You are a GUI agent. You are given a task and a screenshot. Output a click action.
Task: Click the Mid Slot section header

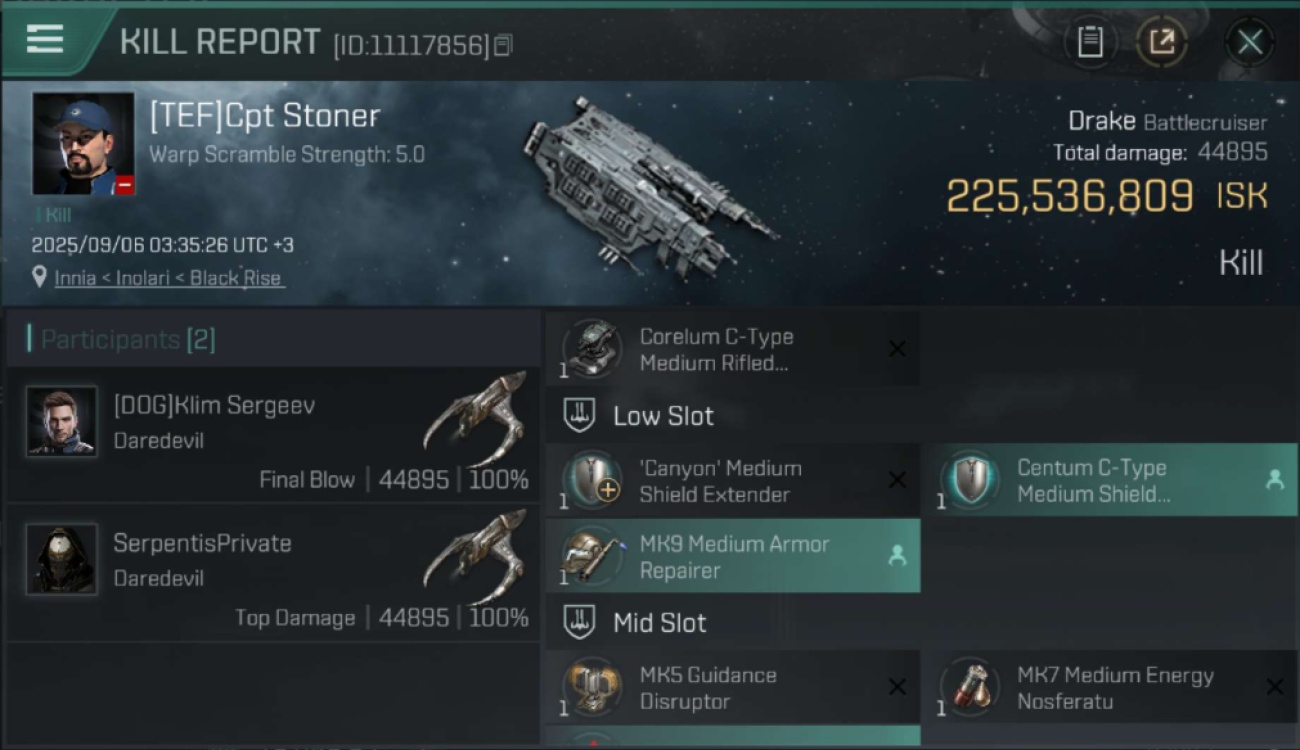tap(659, 623)
